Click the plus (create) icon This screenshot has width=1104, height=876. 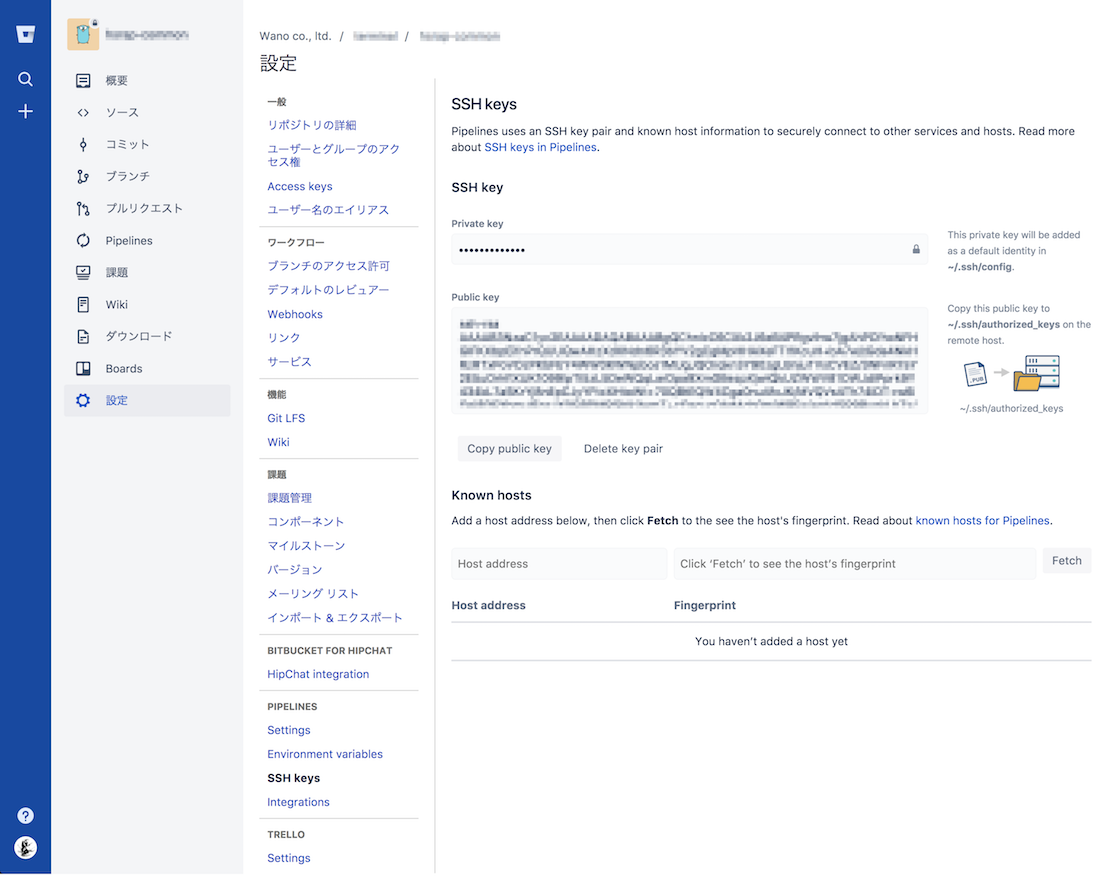coord(25,112)
